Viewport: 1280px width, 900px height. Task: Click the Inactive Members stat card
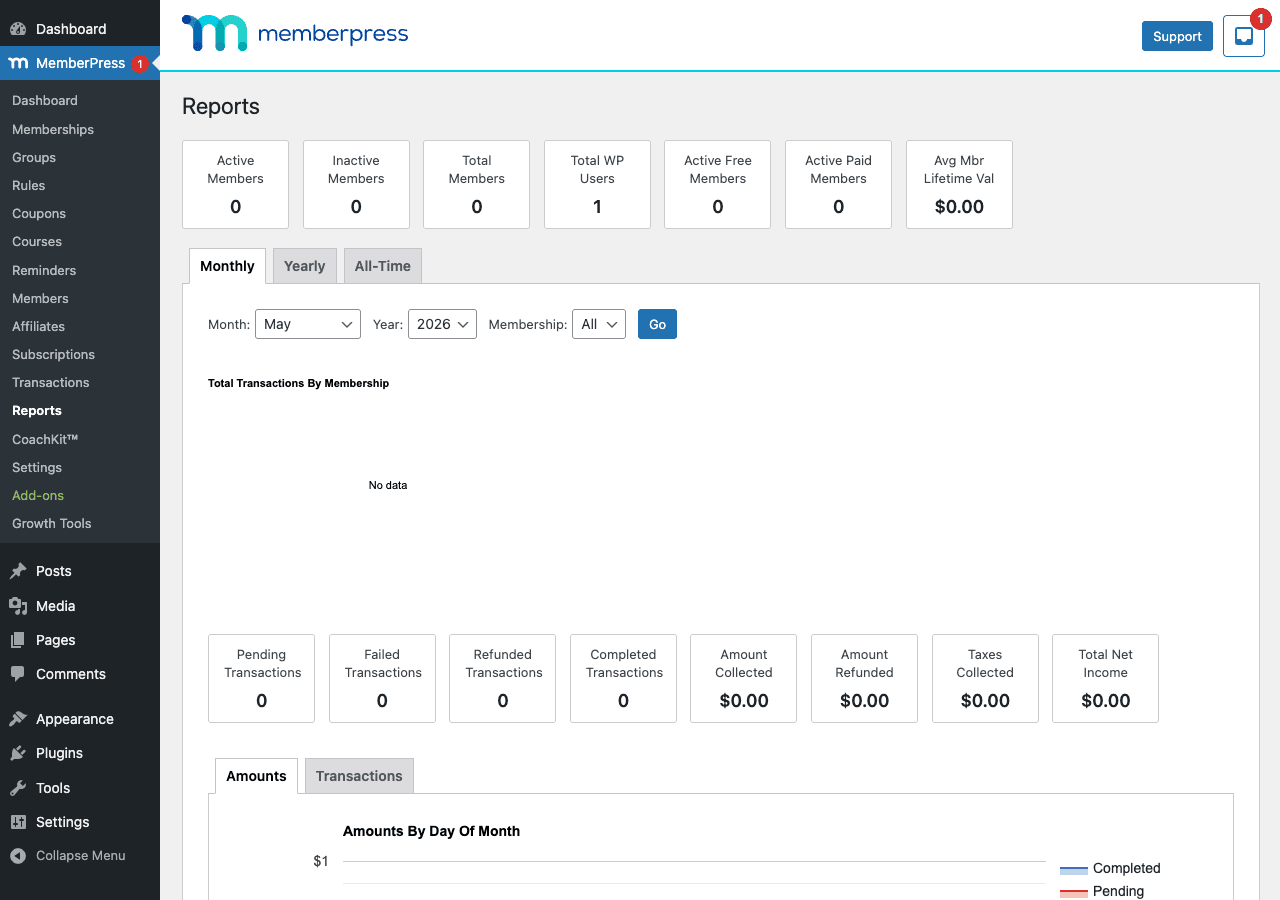tap(356, 184)
